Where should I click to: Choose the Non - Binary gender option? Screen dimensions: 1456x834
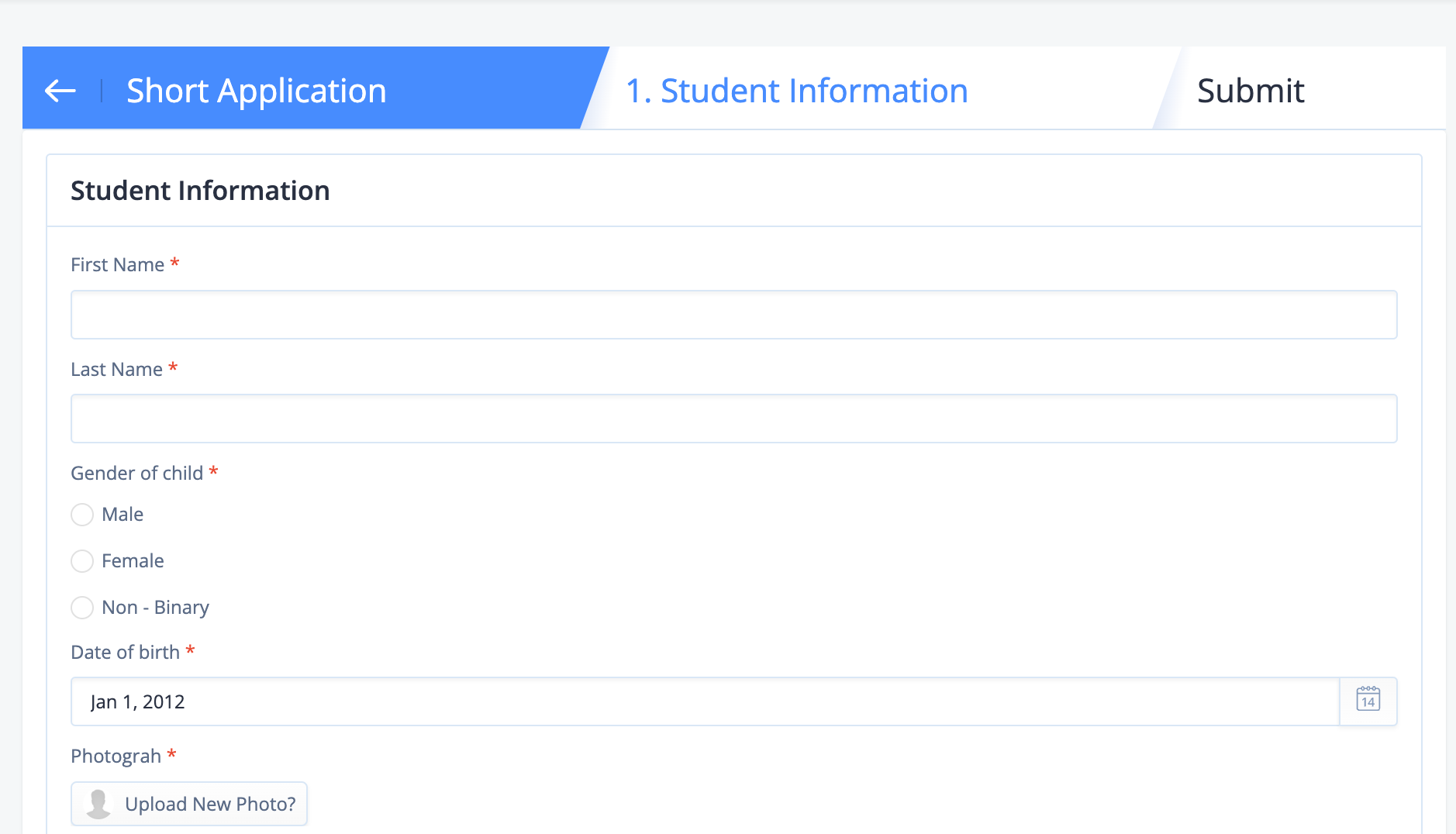point(82,608)
